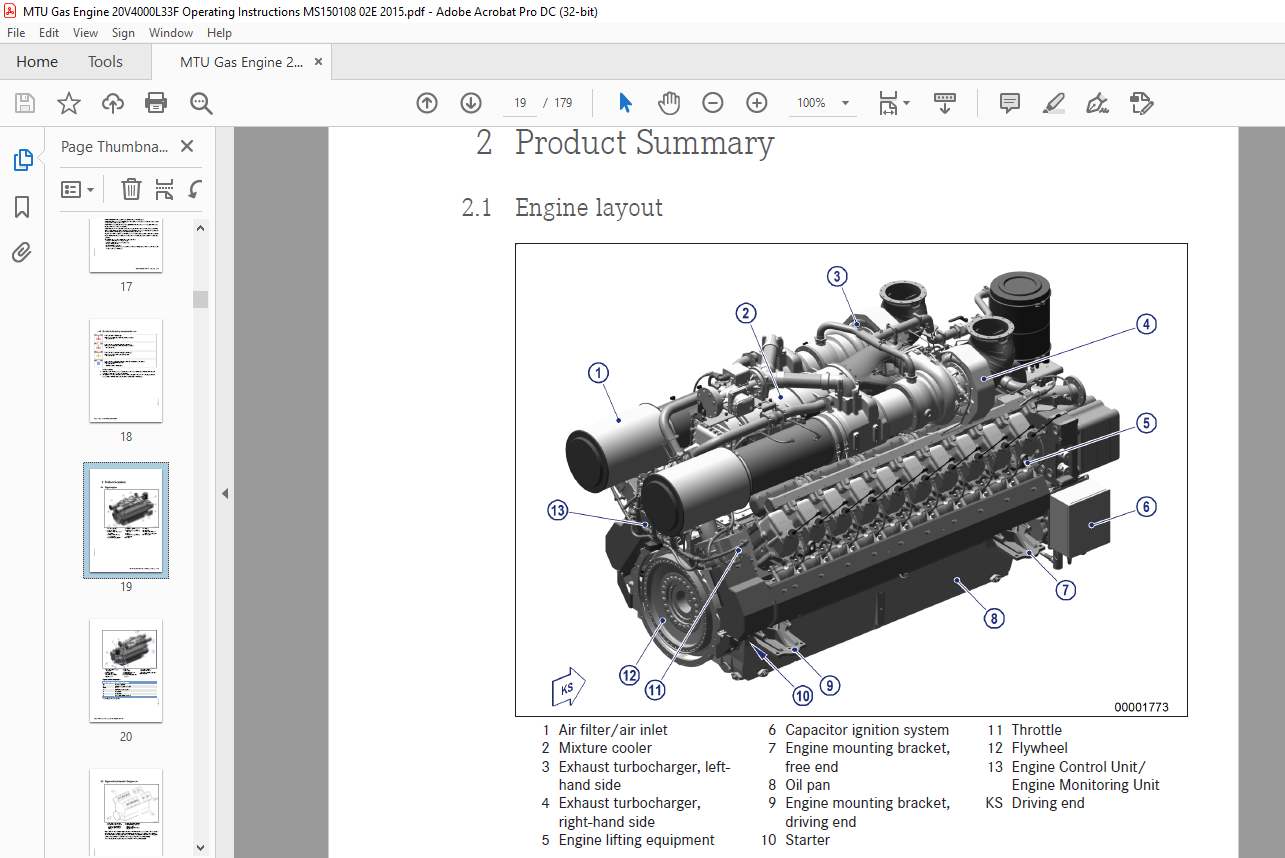
Task: Open the File menu
Action: (x=16, y=33)
